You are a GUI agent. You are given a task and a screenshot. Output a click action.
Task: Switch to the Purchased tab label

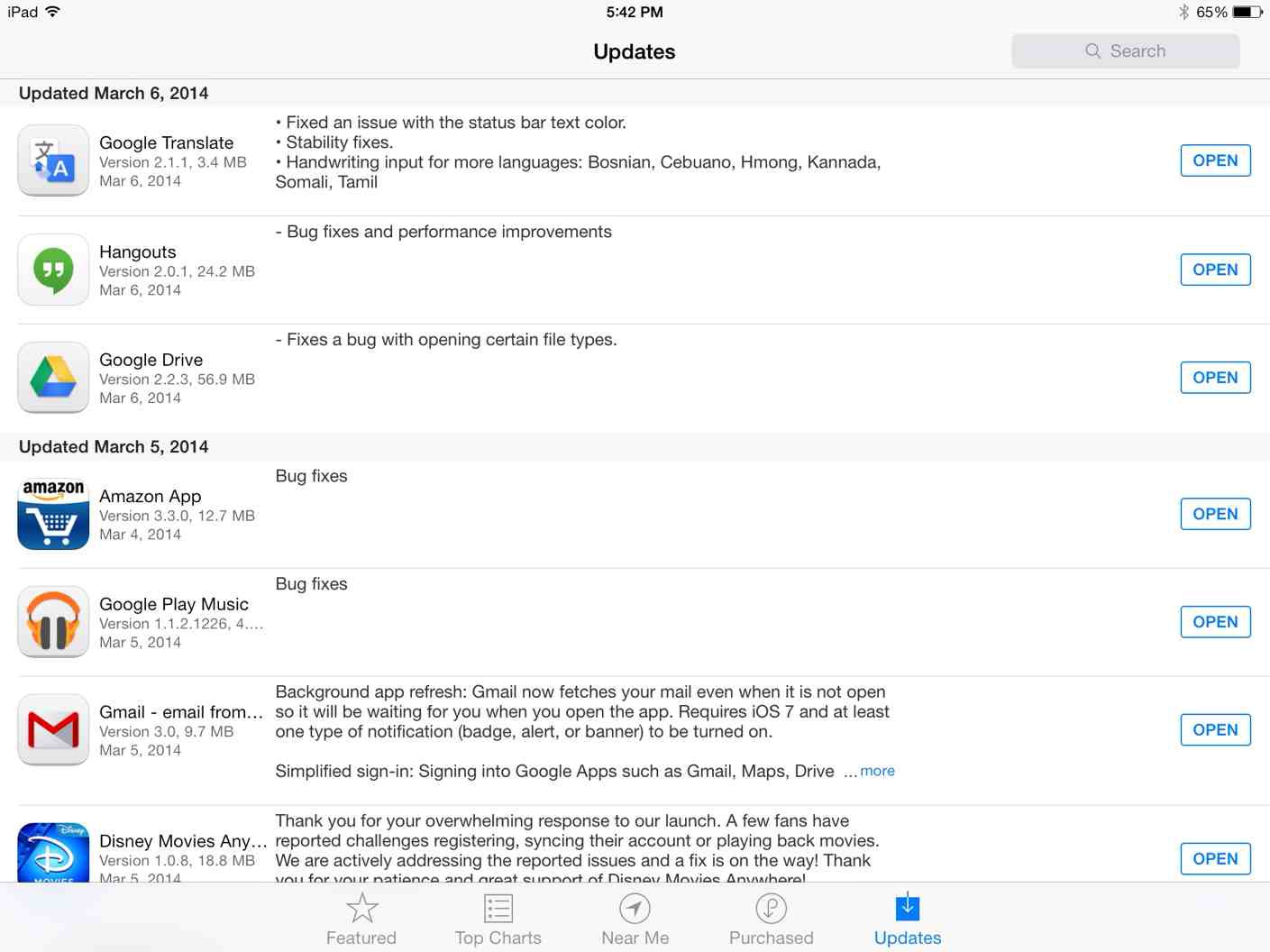click(x=772, y=938)
